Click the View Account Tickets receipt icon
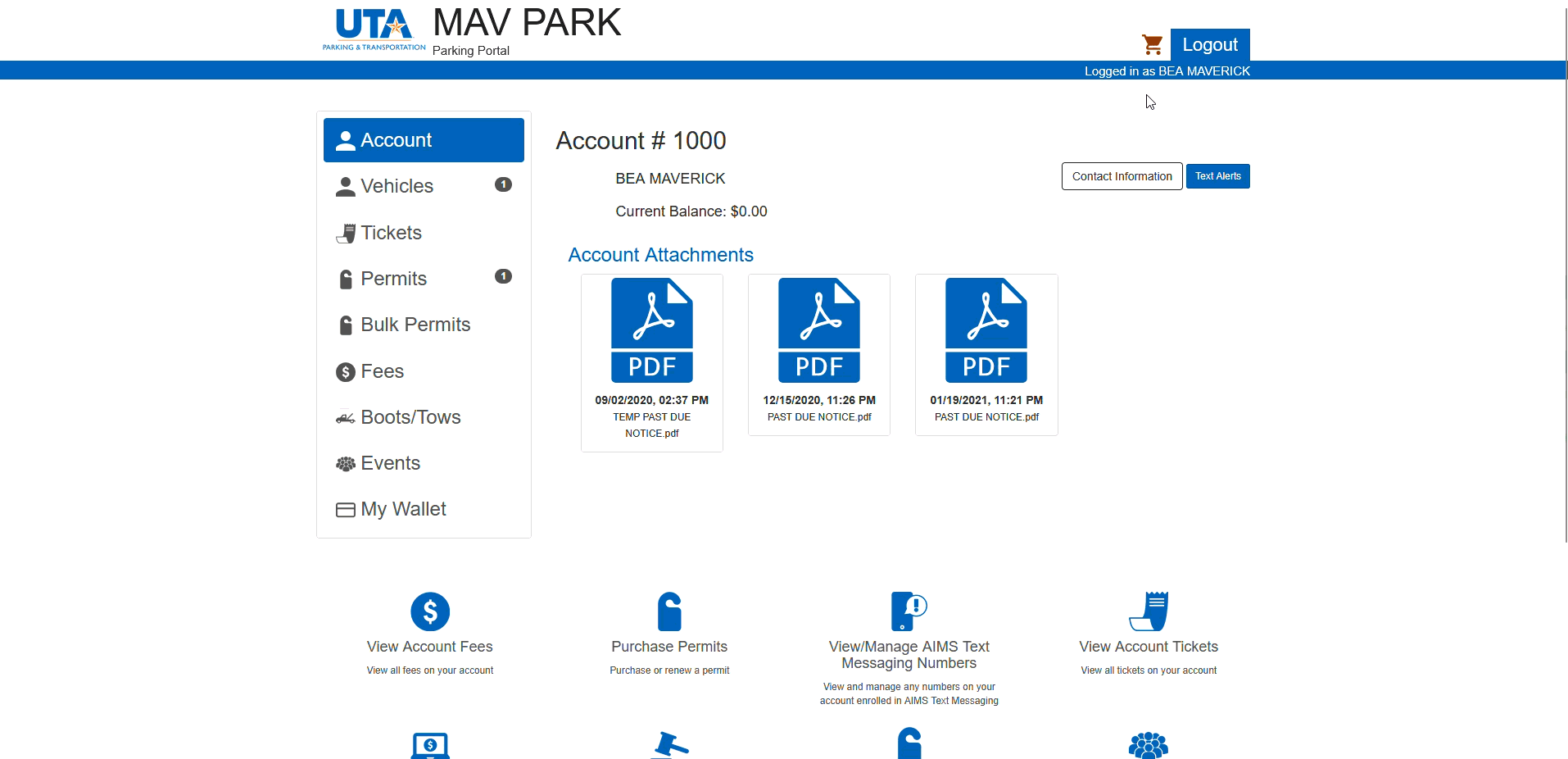 1149,611
